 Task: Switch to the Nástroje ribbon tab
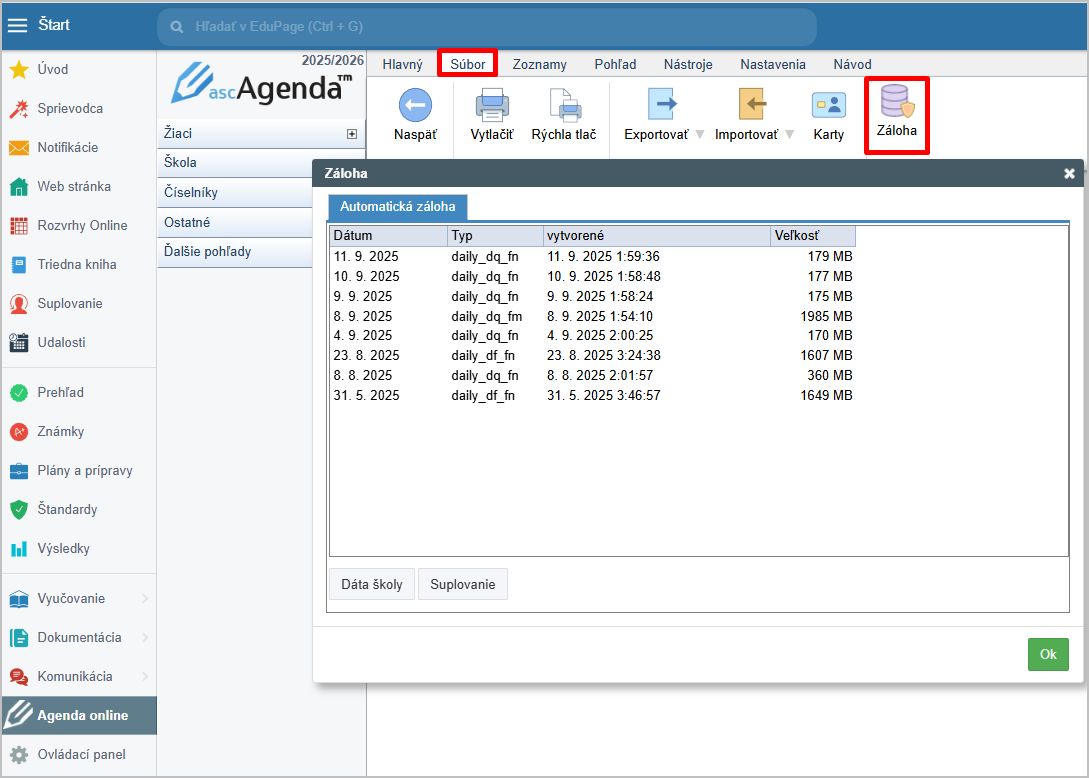[688, 64]
